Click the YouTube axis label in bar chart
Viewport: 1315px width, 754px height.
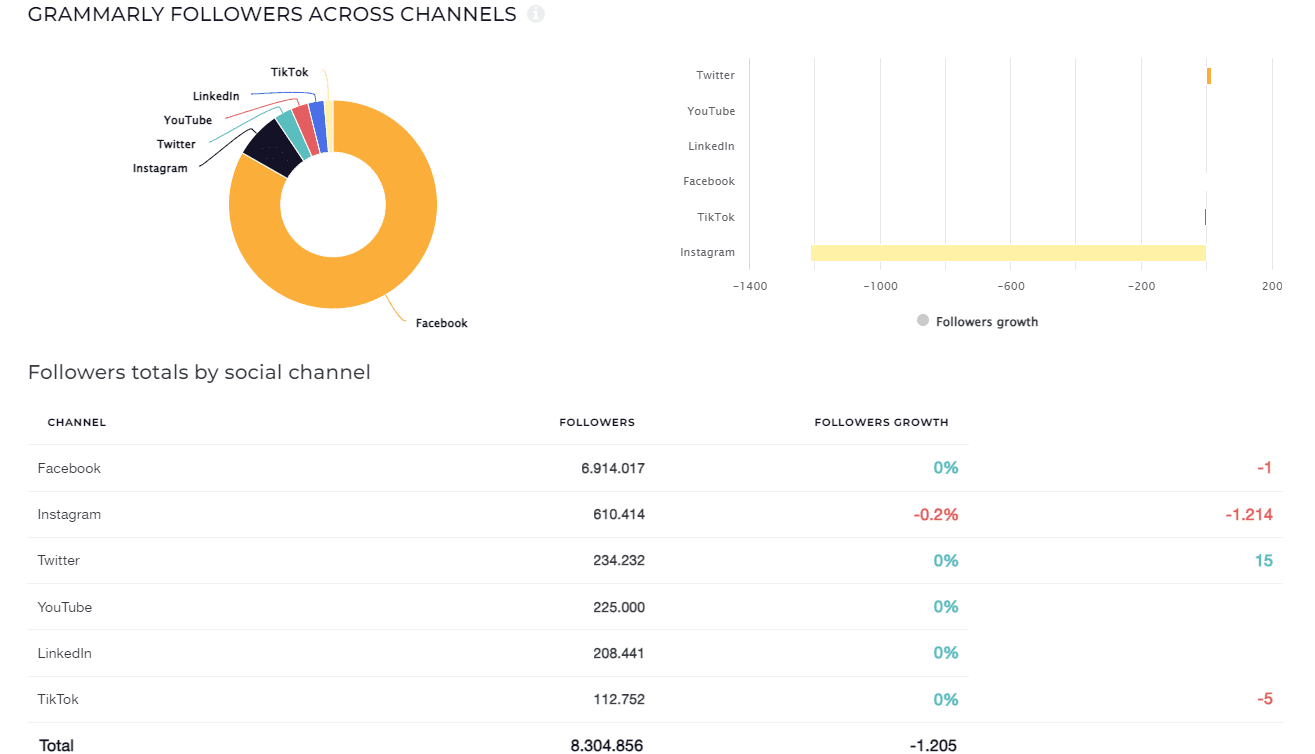[710, 111]
